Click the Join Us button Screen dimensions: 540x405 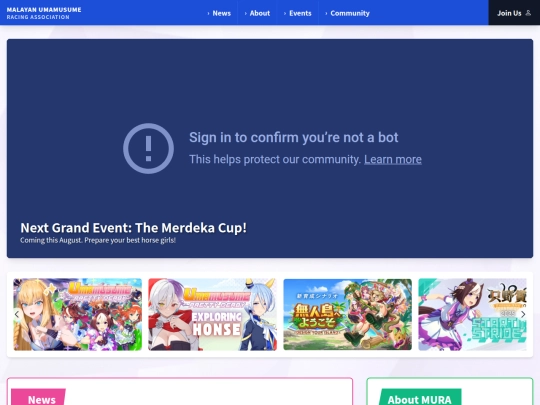coord(514,13)
